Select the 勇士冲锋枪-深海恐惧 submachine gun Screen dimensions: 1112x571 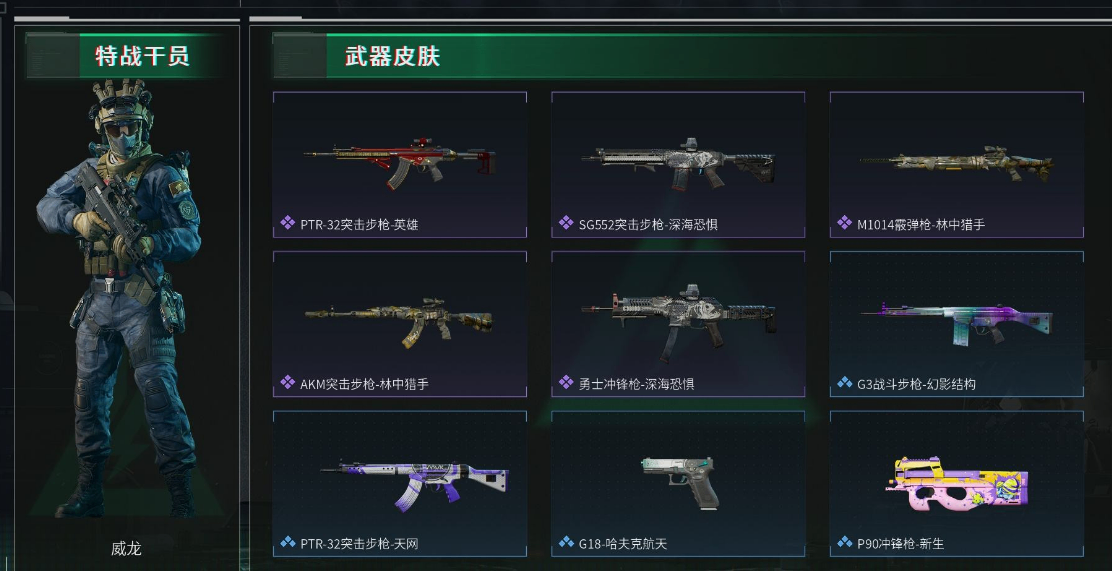678,323
